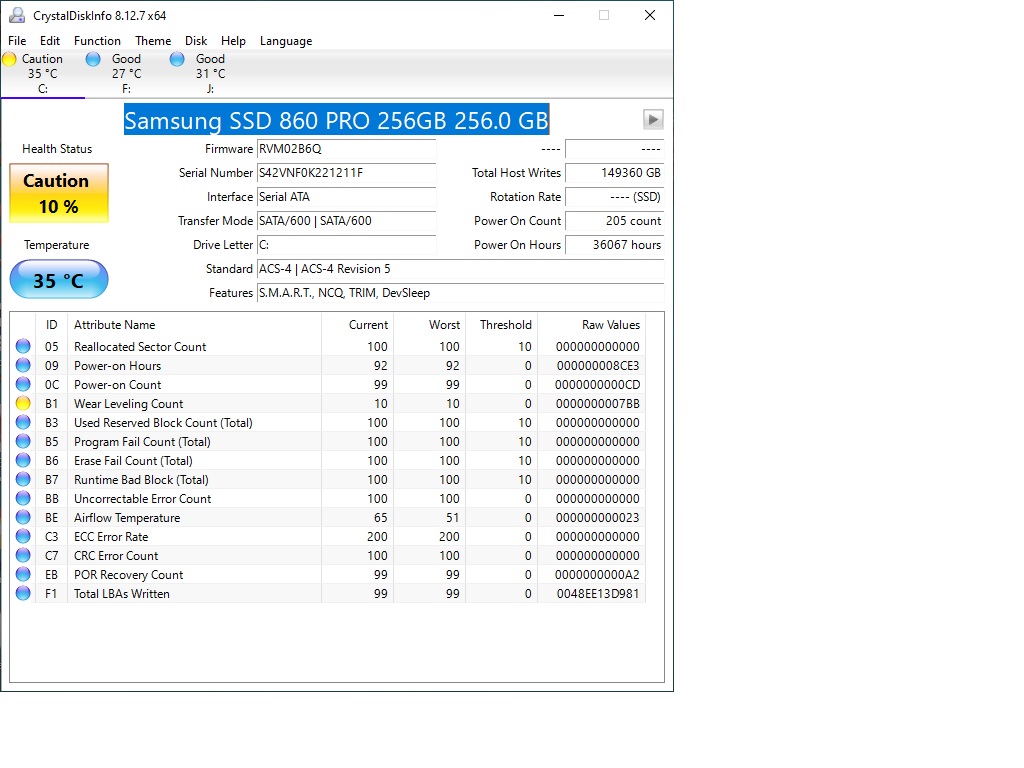Viewport: 1024px width, 768px height.
Task: Click the Current column header
Action: pyautogui.click(x=368, y=325)
